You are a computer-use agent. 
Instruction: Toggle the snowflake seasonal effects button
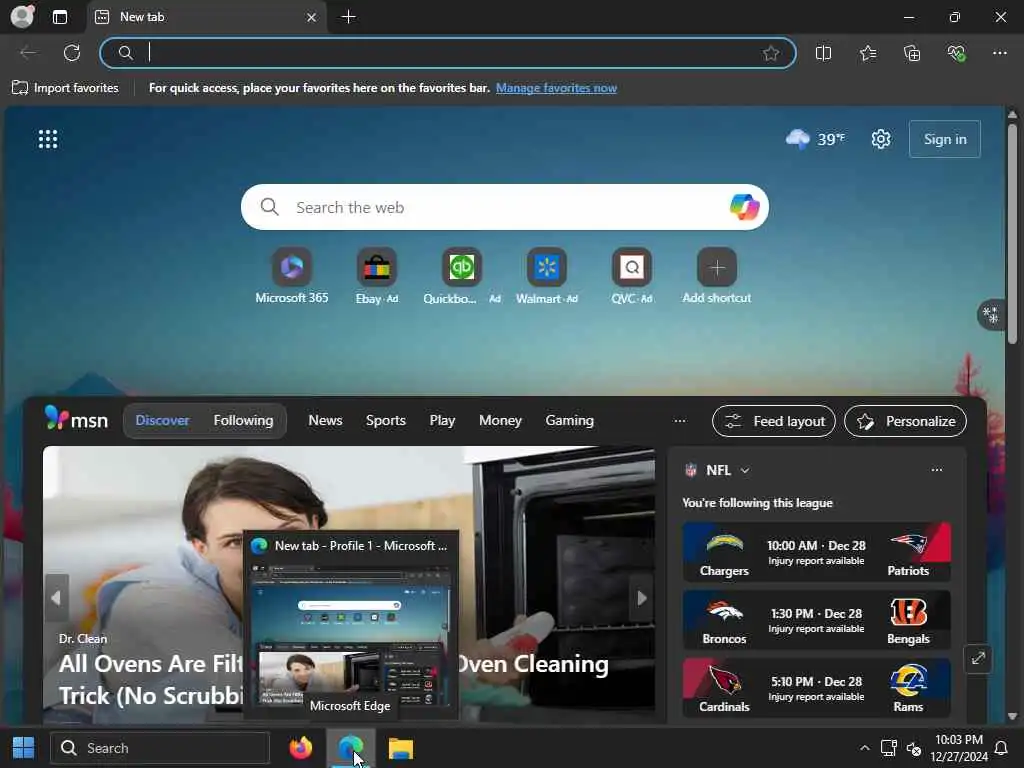coord(991,315)
